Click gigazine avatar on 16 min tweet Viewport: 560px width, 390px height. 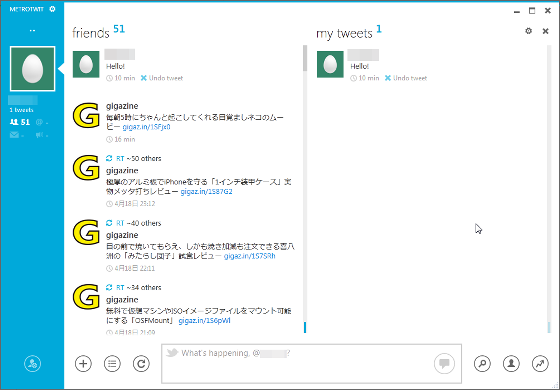(86, 115)
